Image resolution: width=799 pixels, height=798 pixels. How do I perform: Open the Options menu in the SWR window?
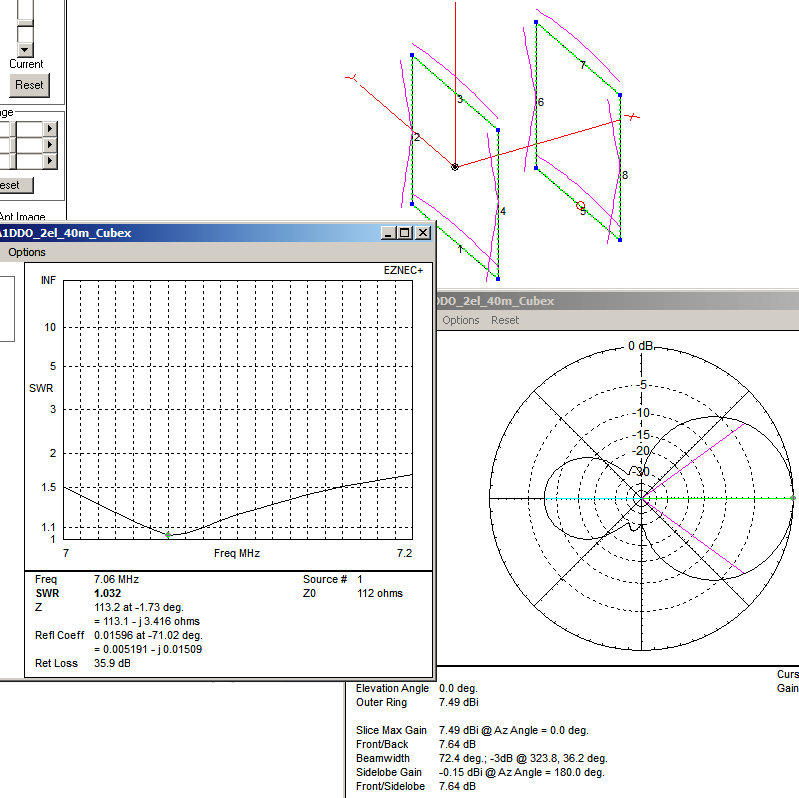26,252
